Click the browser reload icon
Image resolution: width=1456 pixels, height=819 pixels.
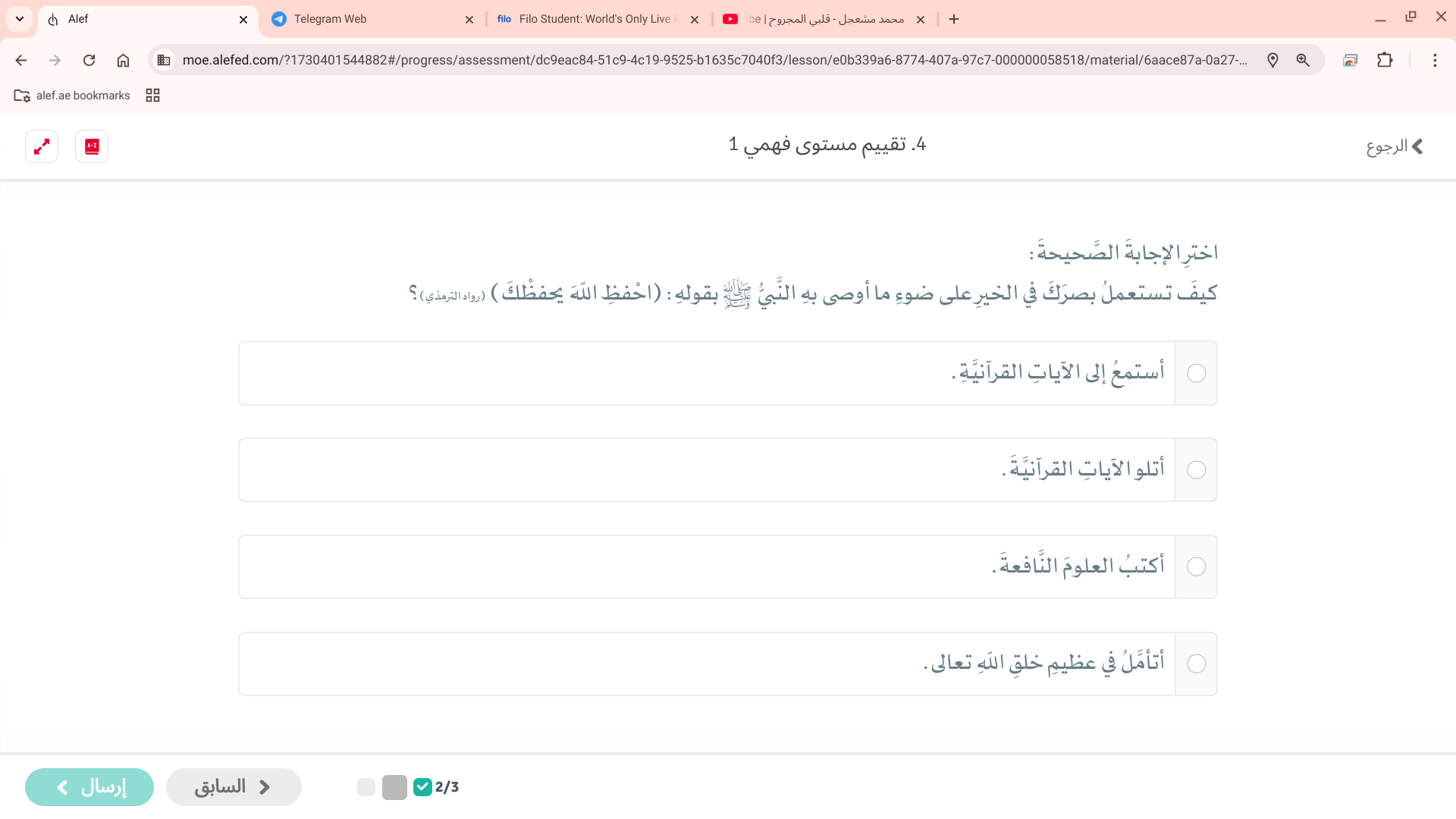pos(89,60)
